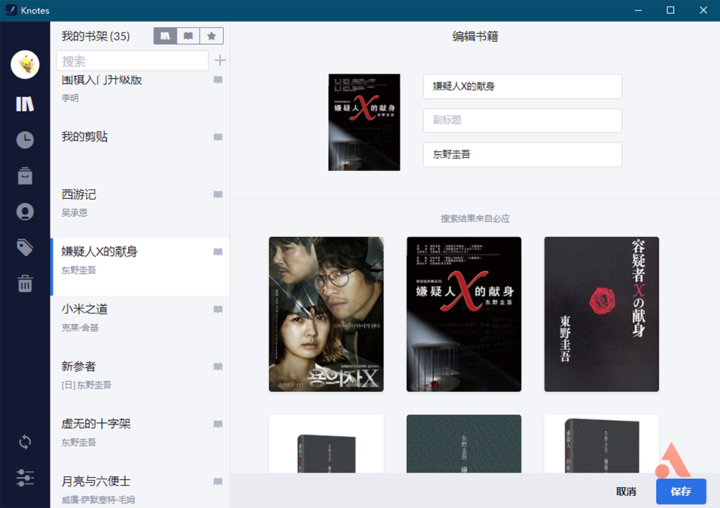Switch to open-book view filter

coord(188,36)
